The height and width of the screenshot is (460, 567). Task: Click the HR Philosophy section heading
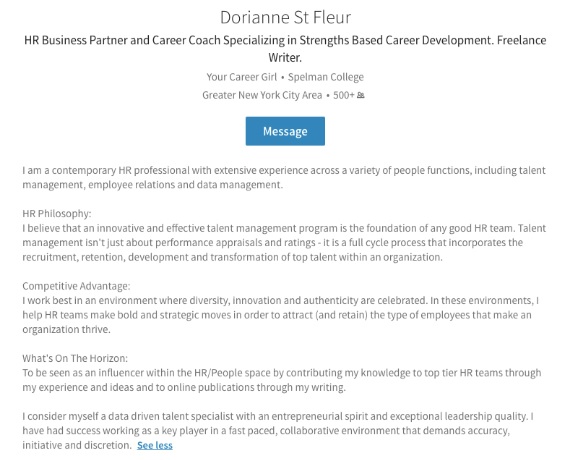pyautogui.click(x=57, y=213)
